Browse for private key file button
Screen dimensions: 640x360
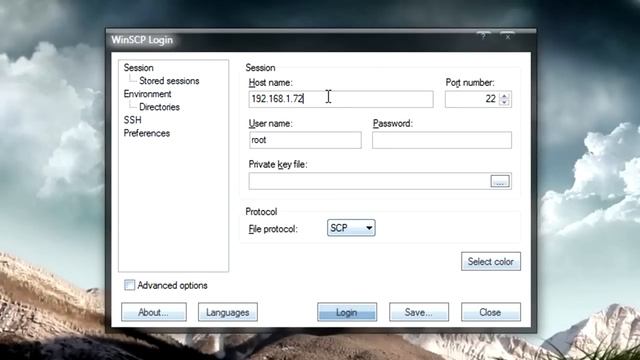500,181
